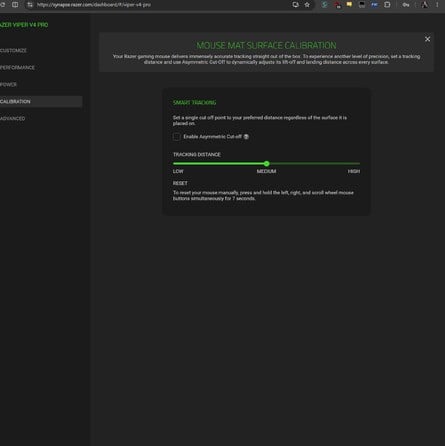Open the Performance sidebar section

[17, 68]
